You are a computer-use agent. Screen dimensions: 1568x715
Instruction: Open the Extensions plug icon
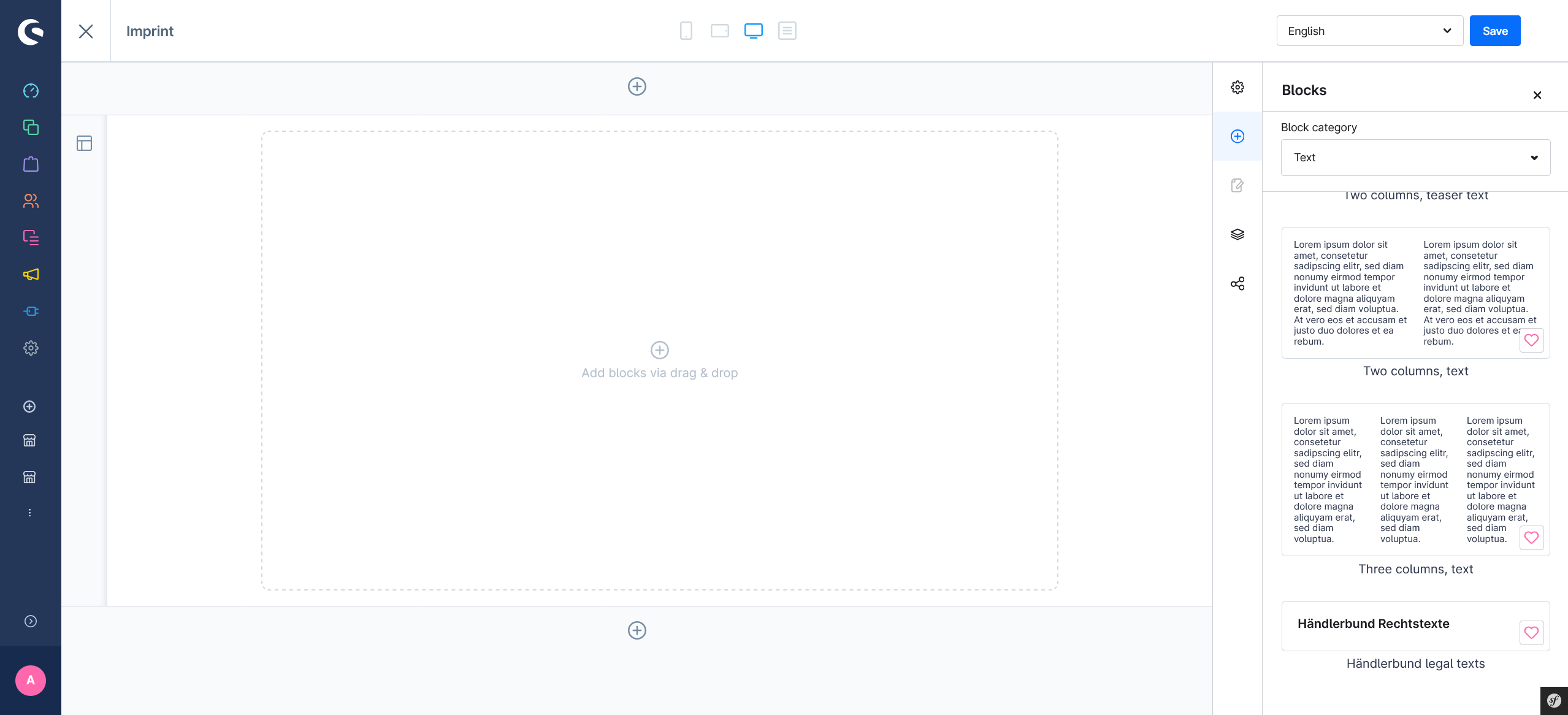pos(31,312)
